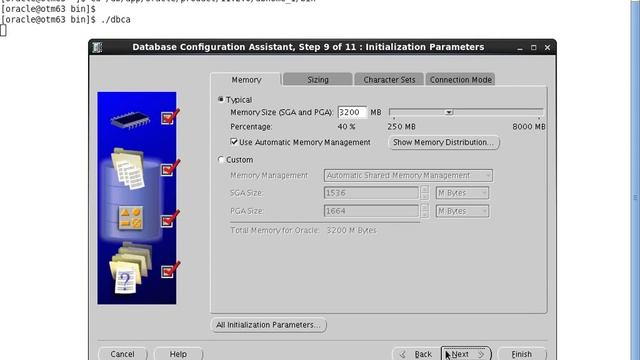Click the documents folder icon

[x=128, y=169]
